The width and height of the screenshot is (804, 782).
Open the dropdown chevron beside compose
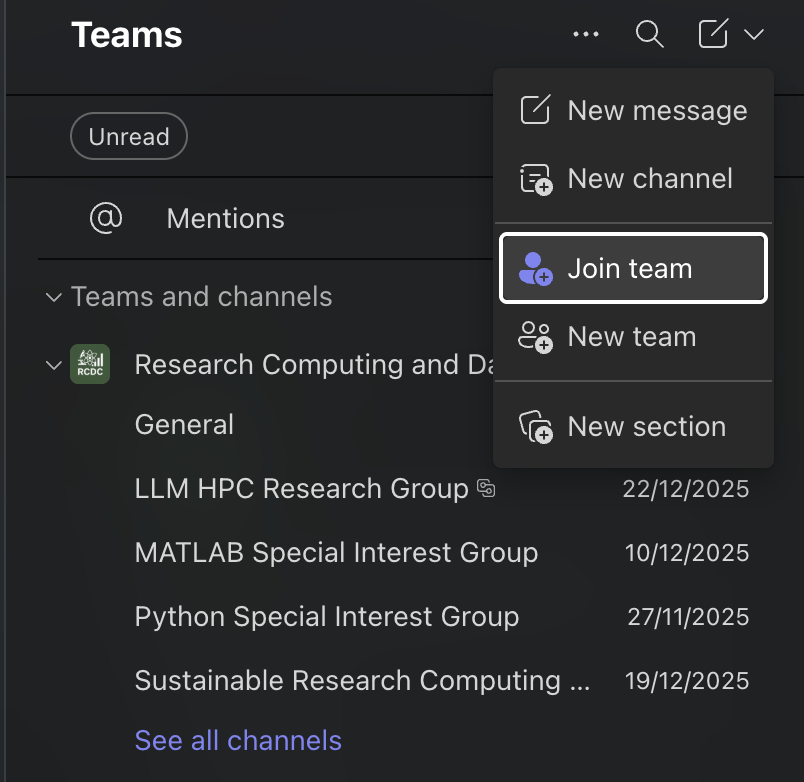(x=754, y=35)
